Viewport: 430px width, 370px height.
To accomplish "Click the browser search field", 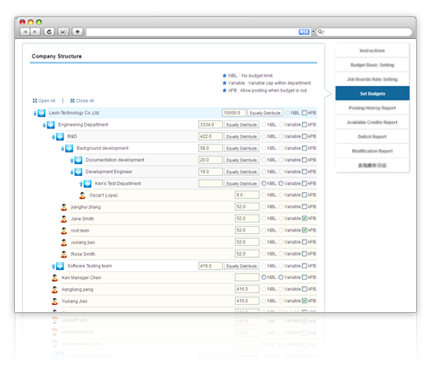I will 364,32.
